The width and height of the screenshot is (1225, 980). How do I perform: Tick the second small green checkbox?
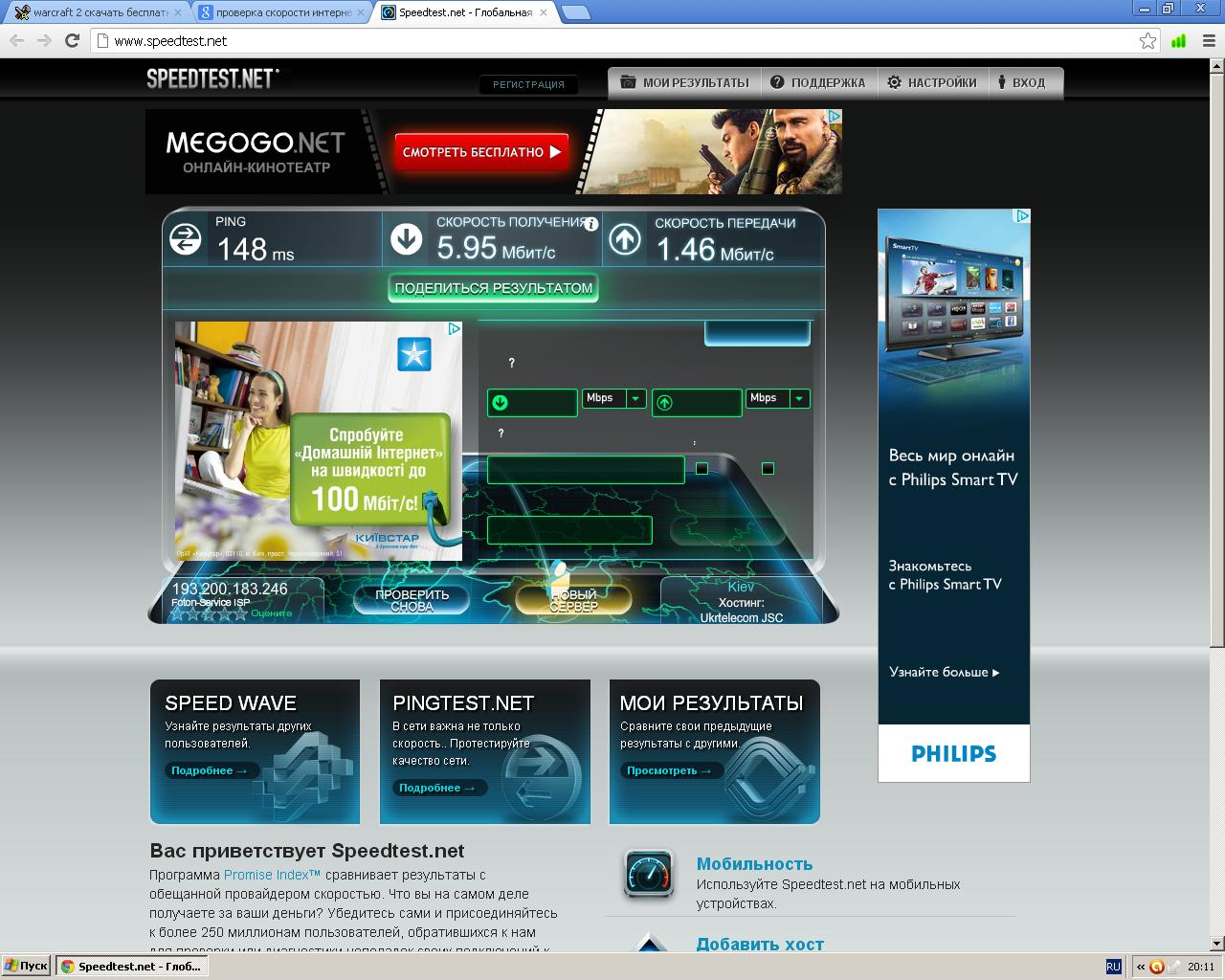[x=768, y=468]
